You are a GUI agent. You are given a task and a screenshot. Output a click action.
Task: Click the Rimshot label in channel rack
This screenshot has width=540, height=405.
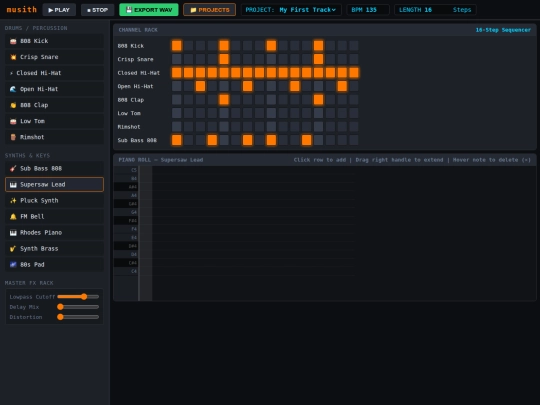[x=129, y=127]
